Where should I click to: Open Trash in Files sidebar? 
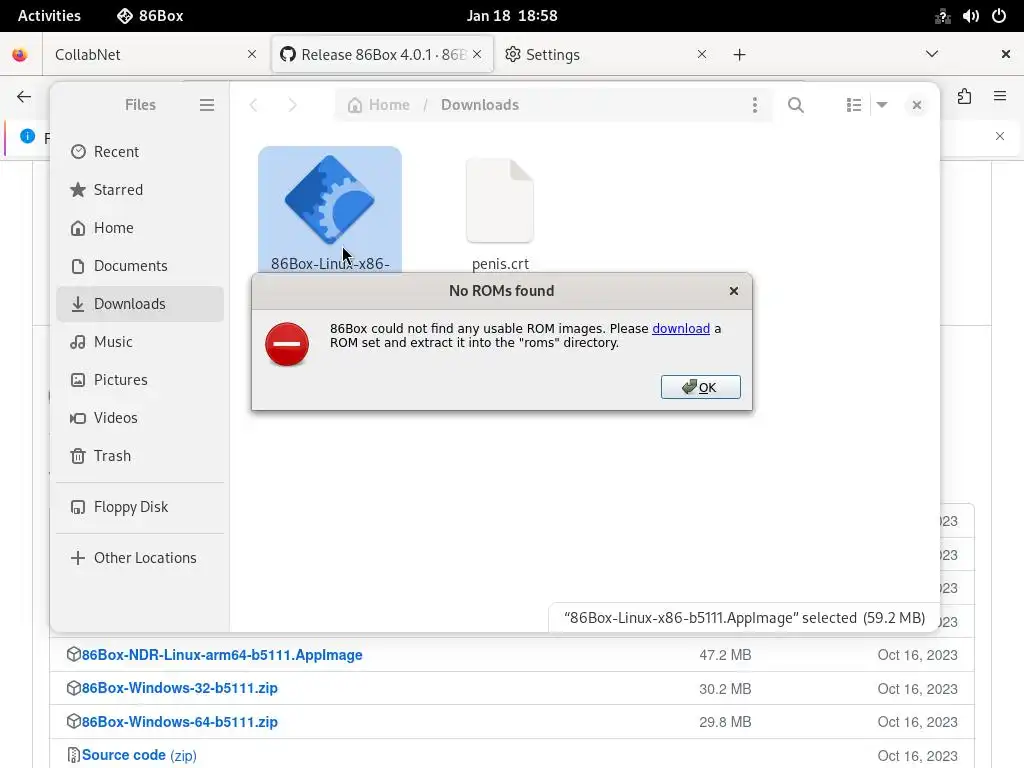pos(140,455)
